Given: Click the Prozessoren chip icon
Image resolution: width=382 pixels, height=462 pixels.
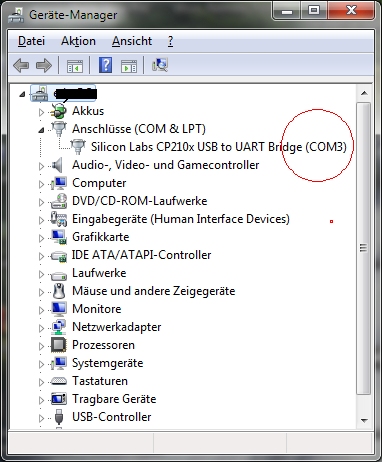Looking at the screenshot, I should [x=59, y=345].
